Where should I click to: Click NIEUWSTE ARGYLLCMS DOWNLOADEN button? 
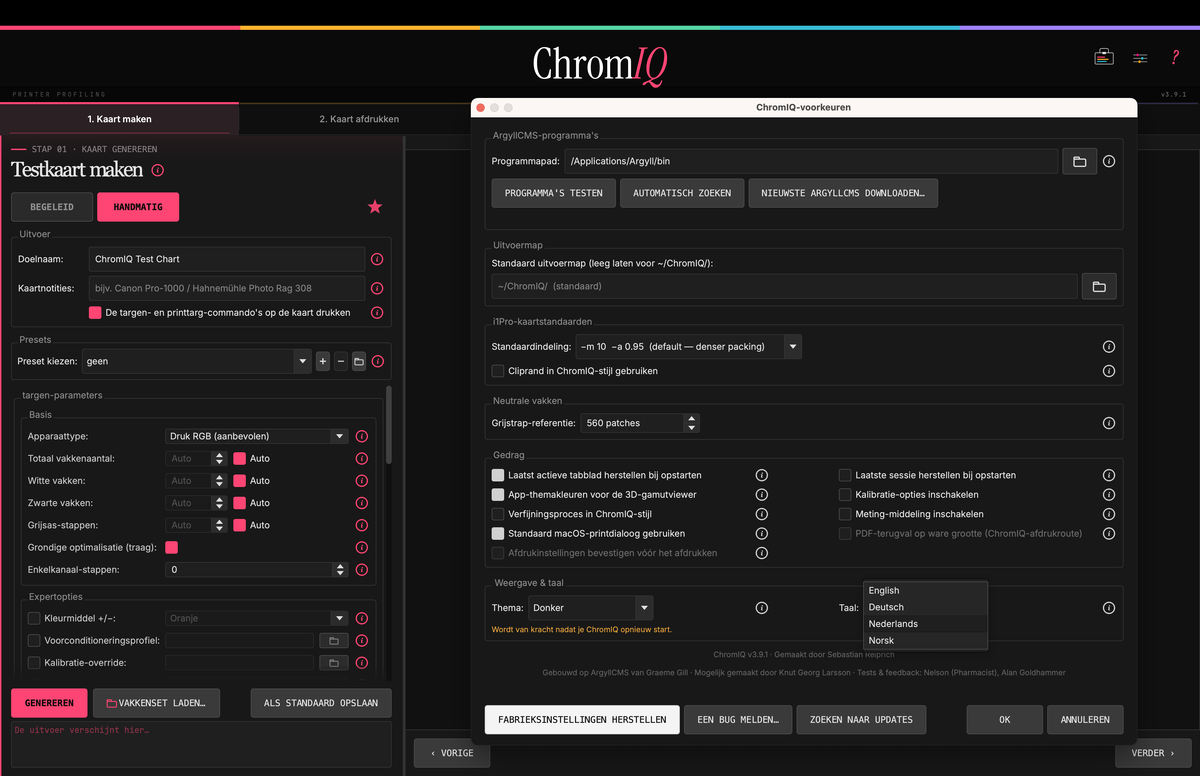pyautogui.click(x=843, y=193)
